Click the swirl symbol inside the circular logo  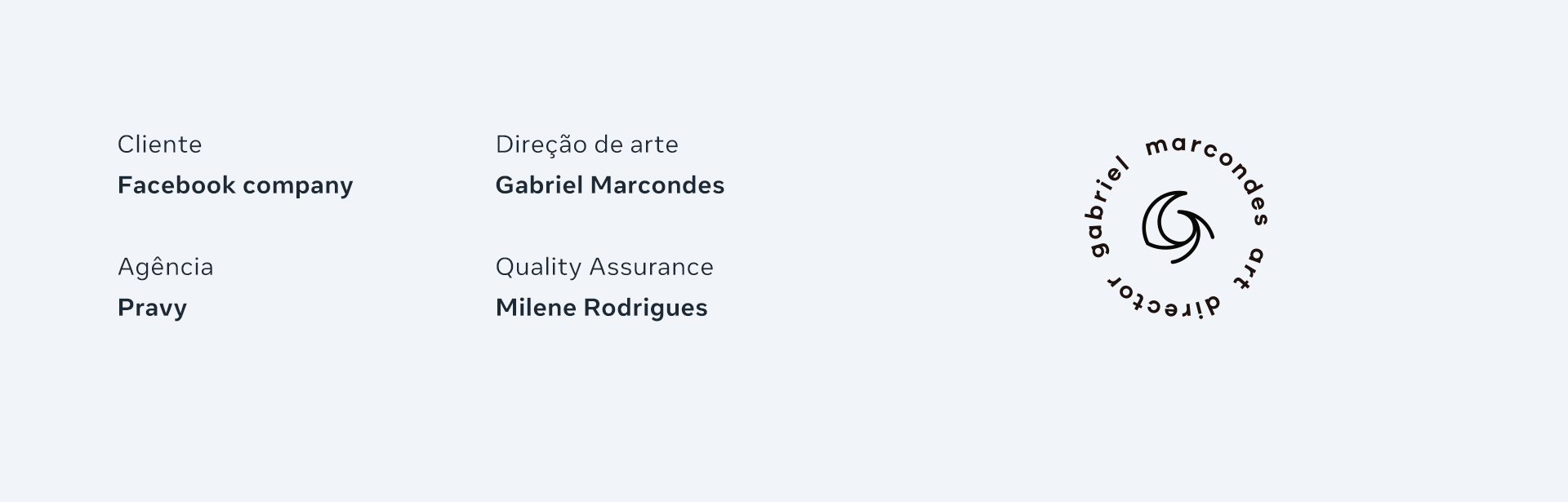click(x=1177, y=227)
